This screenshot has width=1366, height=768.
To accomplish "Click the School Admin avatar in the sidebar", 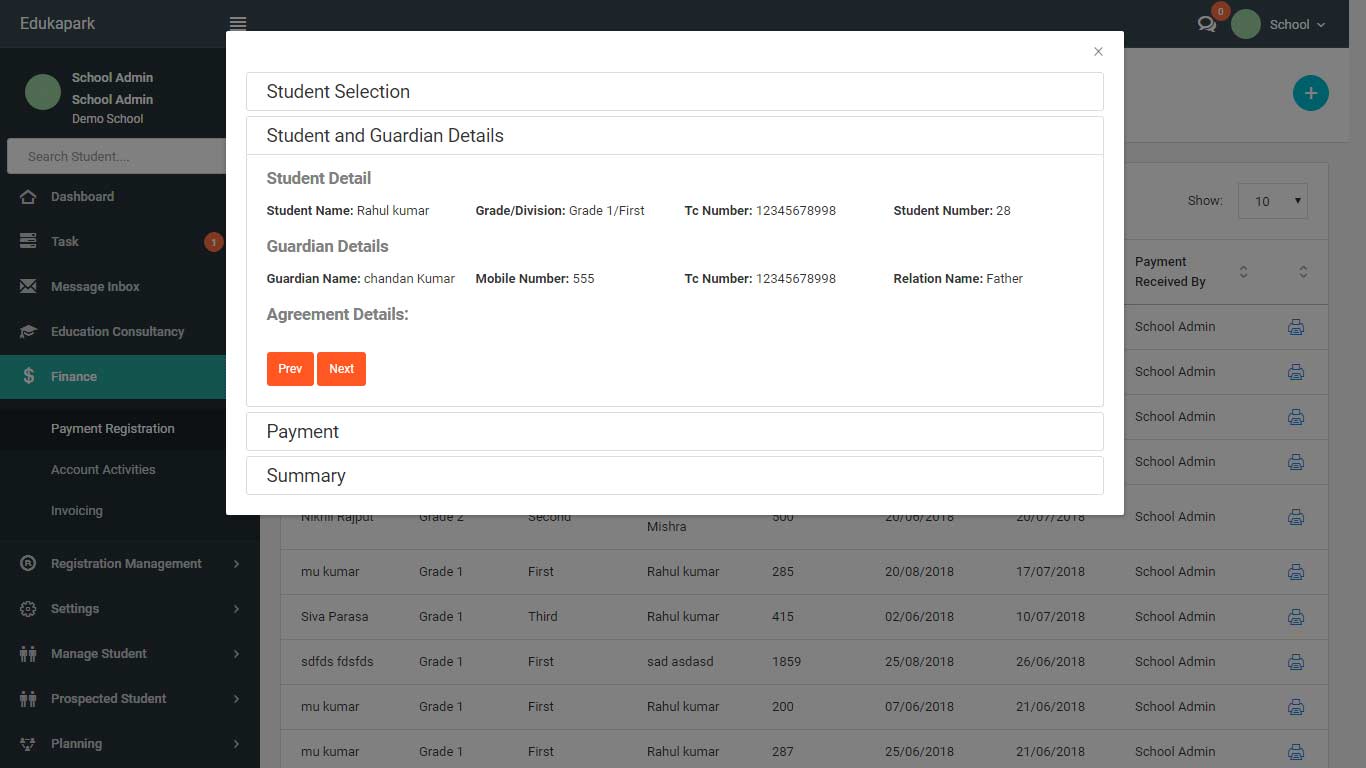I will click(x=43, y=92).
